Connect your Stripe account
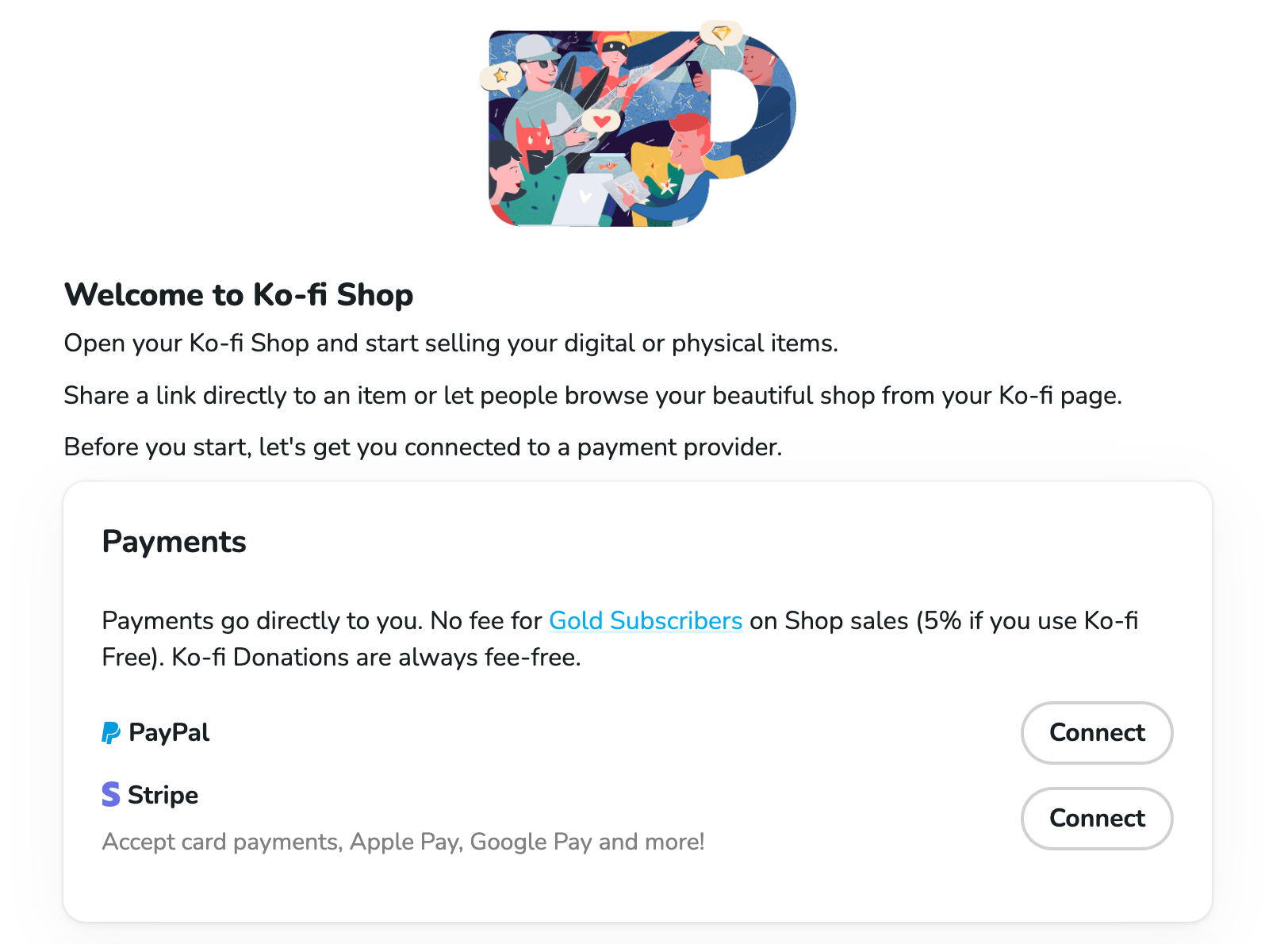Screen dimensions: 1288x944 (x=1097, y=819)
